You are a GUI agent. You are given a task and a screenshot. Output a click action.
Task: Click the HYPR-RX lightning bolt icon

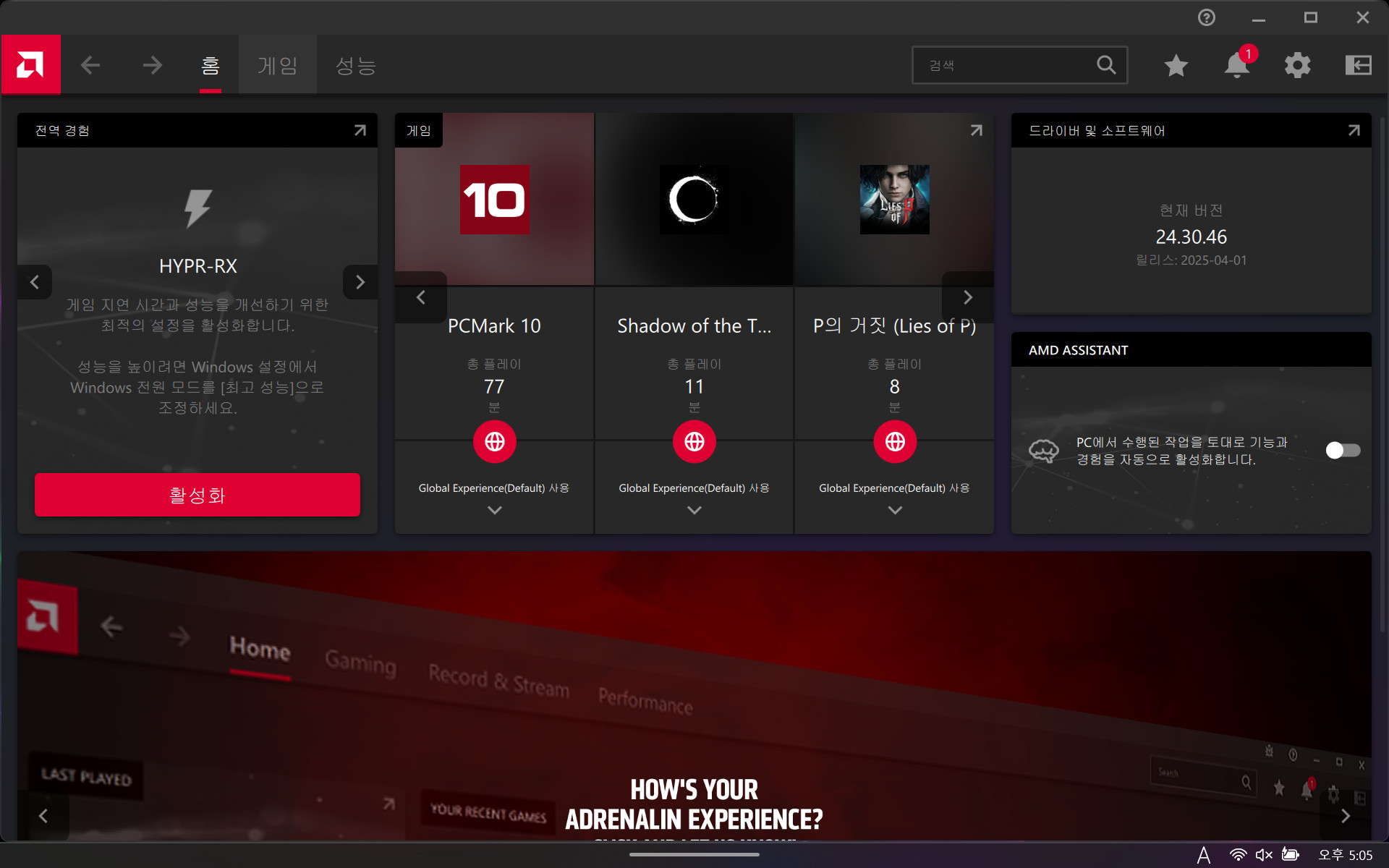coord(197,208)
